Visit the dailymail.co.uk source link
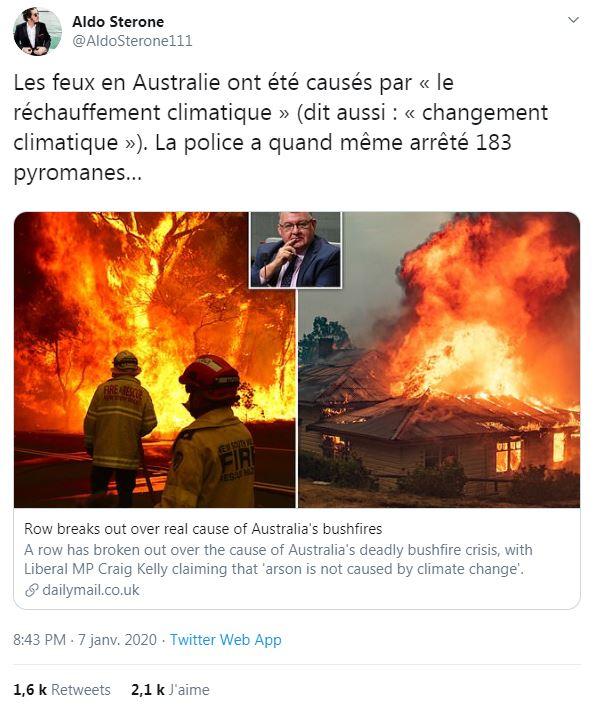Viewport: 596px width, 714px height. pyautogui.click(x=91, y=590)
